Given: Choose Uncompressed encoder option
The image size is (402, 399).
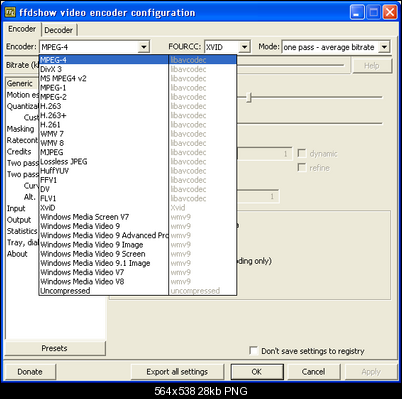Looking at the screenshot, I should 138,291.
